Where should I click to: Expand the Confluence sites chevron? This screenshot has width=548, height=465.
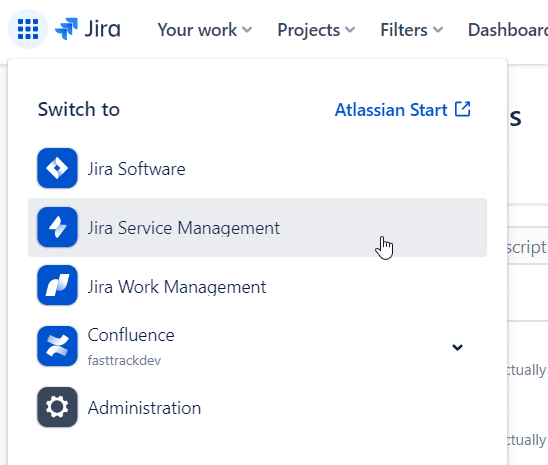[457, 347]
